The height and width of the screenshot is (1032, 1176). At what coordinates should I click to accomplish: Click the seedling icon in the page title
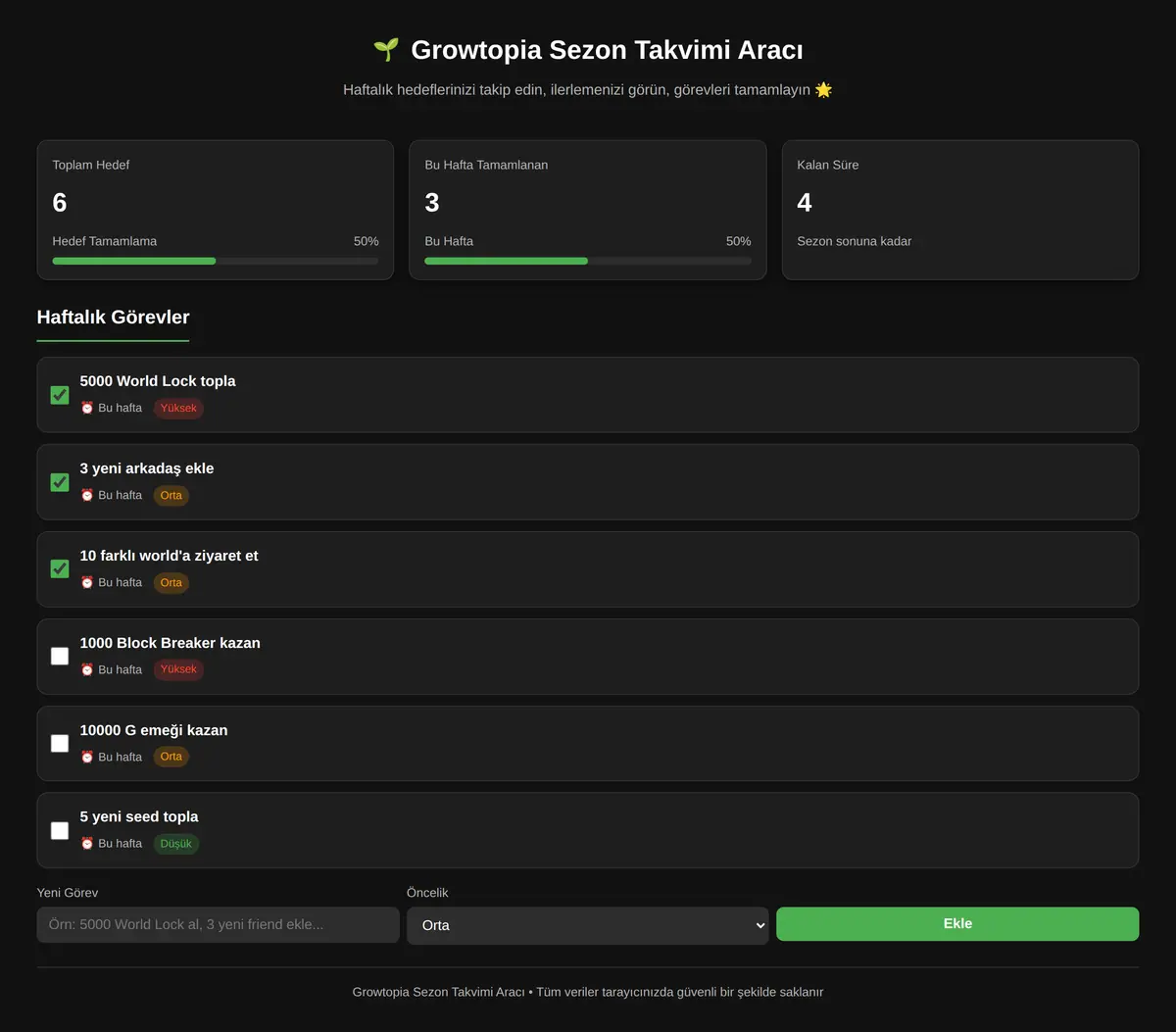tap(386, 50)
